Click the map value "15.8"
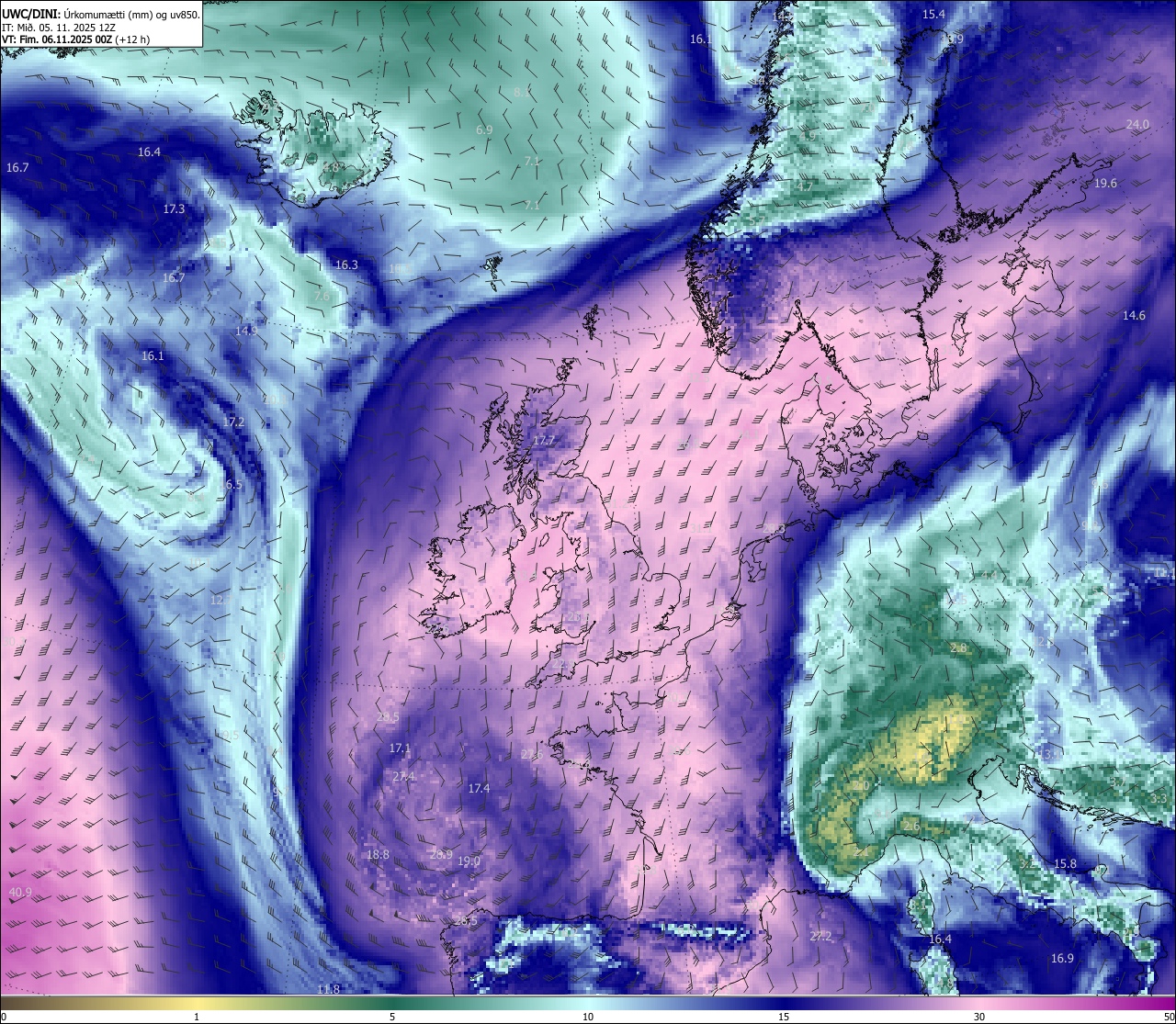 [1064, 864]
